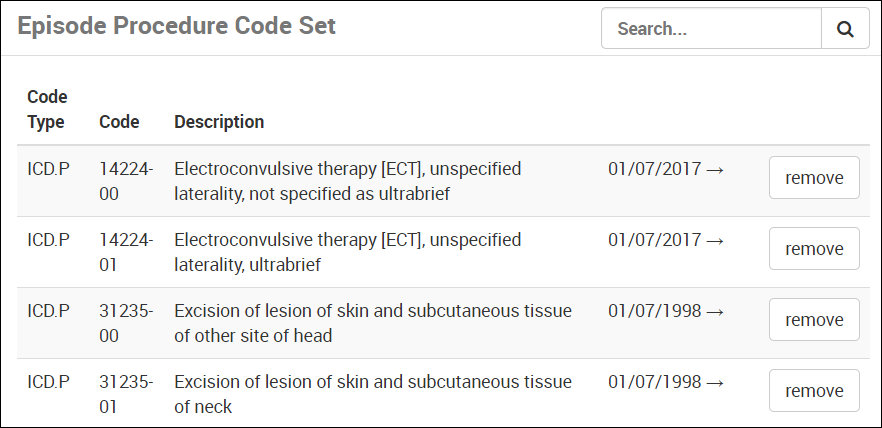
Task: Click the 01/07/1998 date for code 31235-01
Action: pos(665,382)
